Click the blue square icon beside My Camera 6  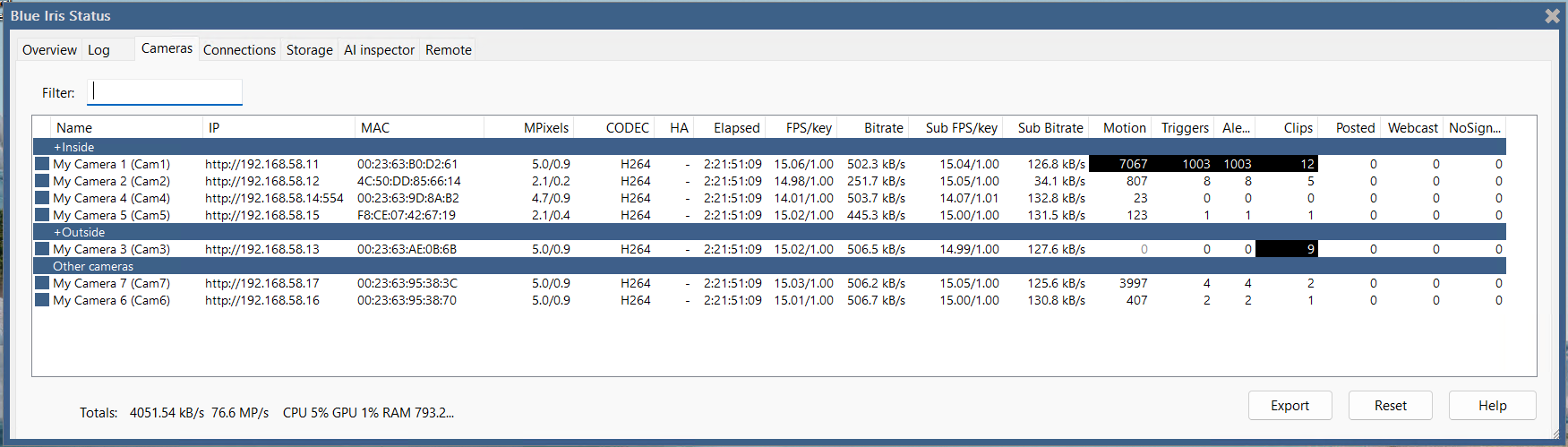[42, 300]
